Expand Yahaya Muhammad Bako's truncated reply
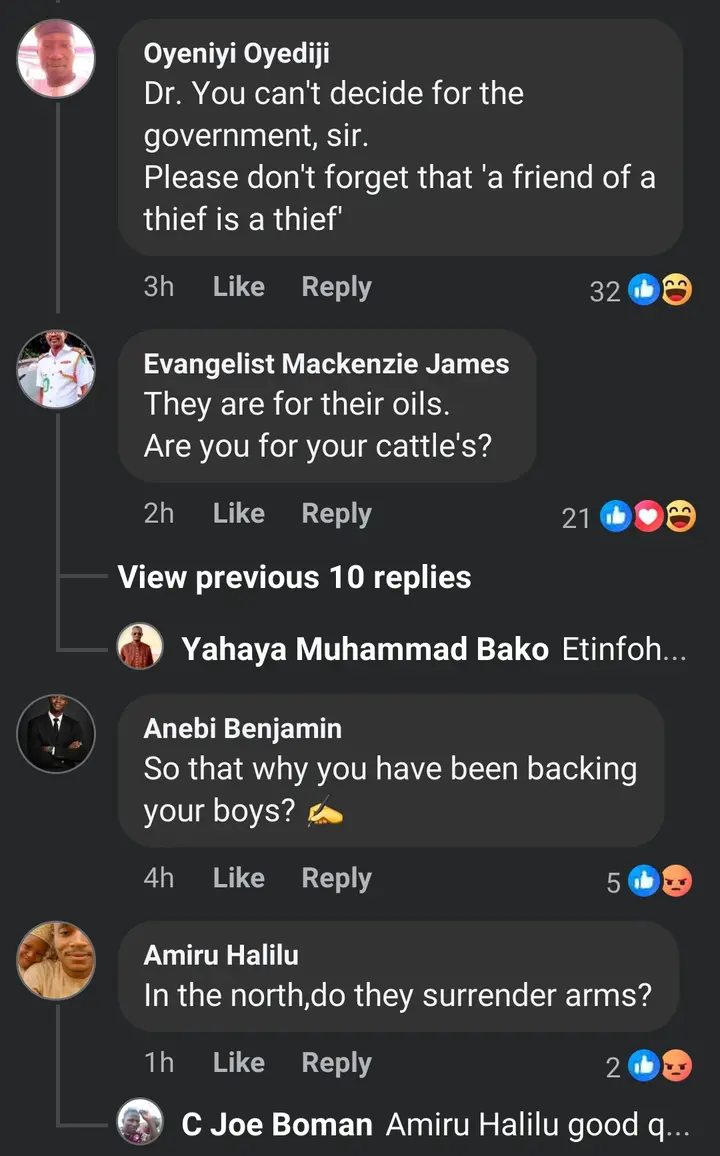Image resolution: width=720 pixels, height=1156 pixels. coord(625,650)
